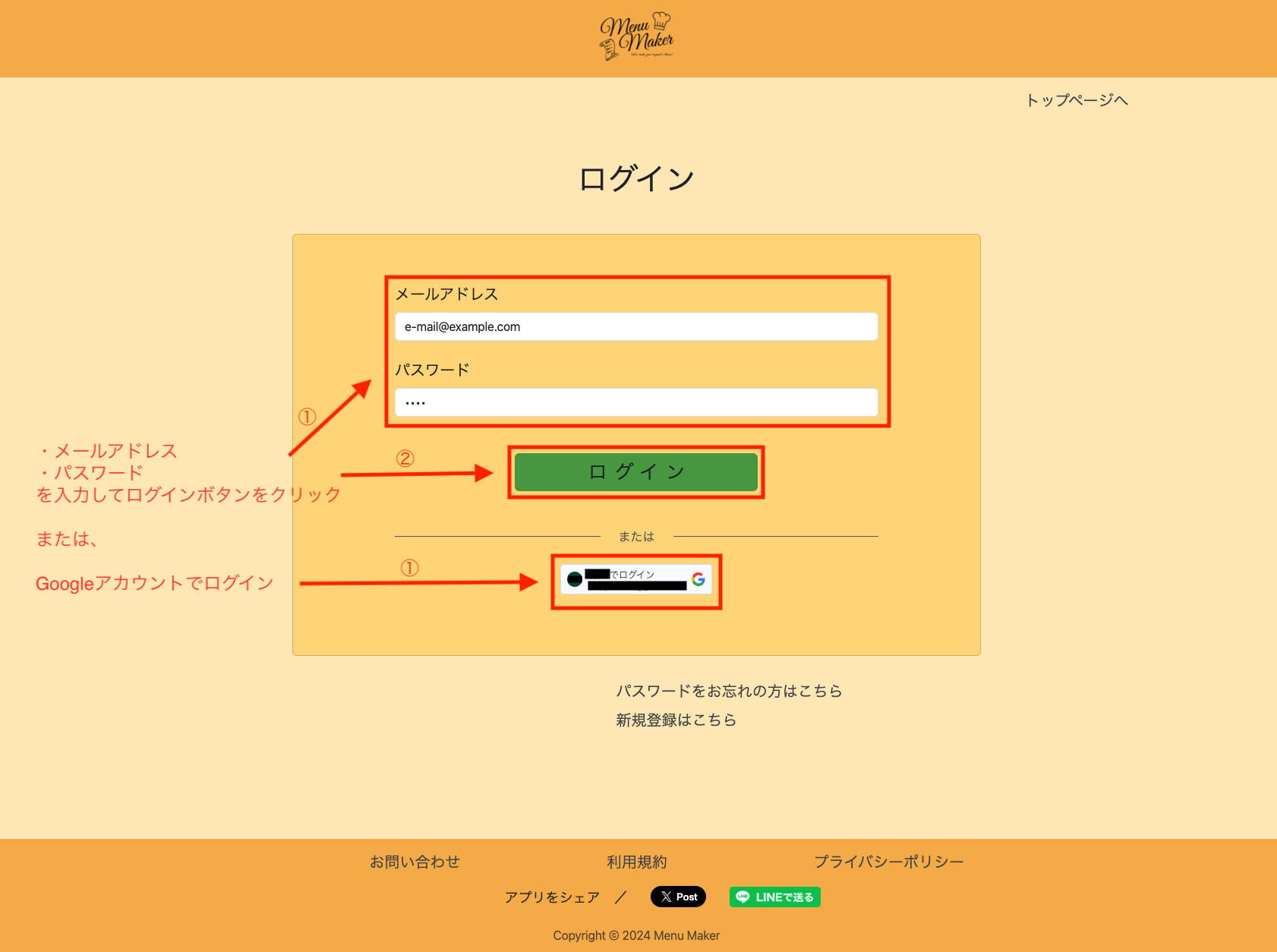This screenshot has width=1277, height=952.
Task: Click the Google G logo icon
Action: point(698,579)
